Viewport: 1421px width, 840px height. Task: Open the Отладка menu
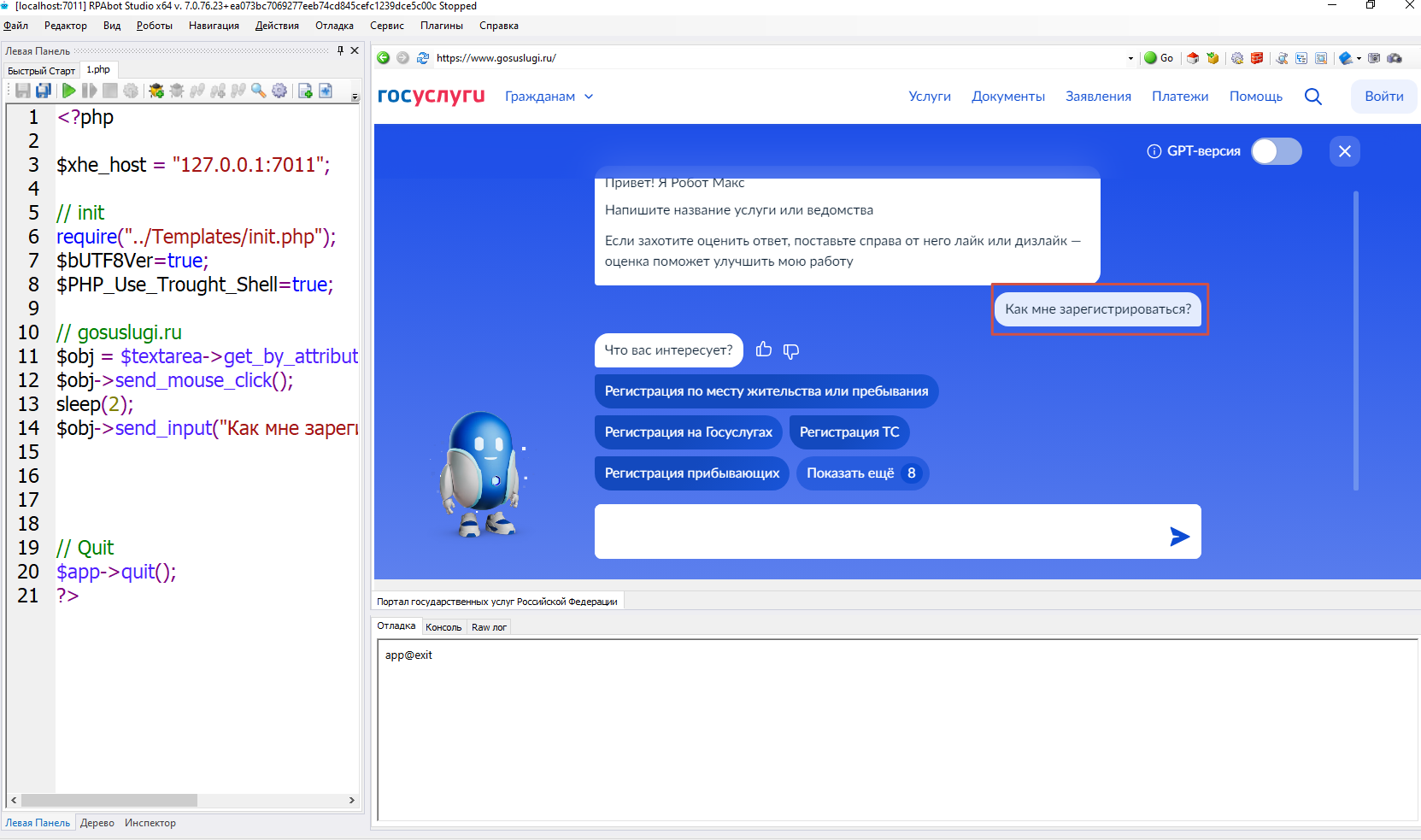(x=334, y=26)
